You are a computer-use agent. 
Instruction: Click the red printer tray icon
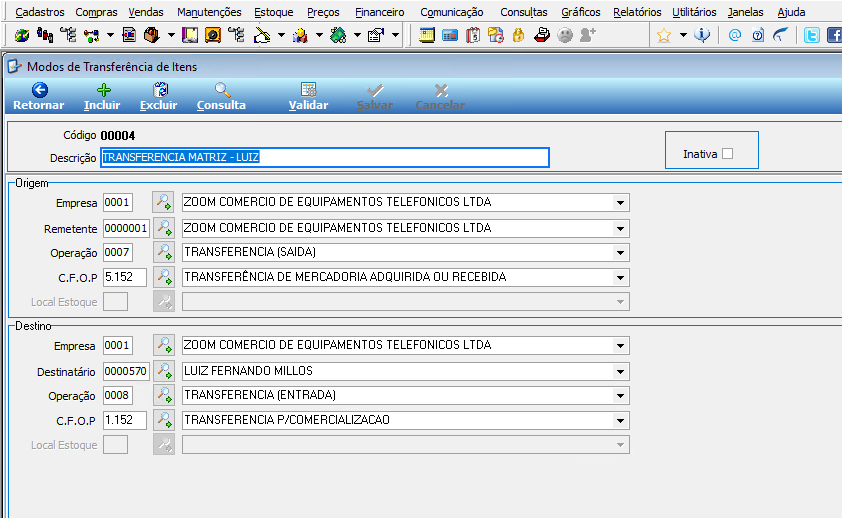(542, 35)
